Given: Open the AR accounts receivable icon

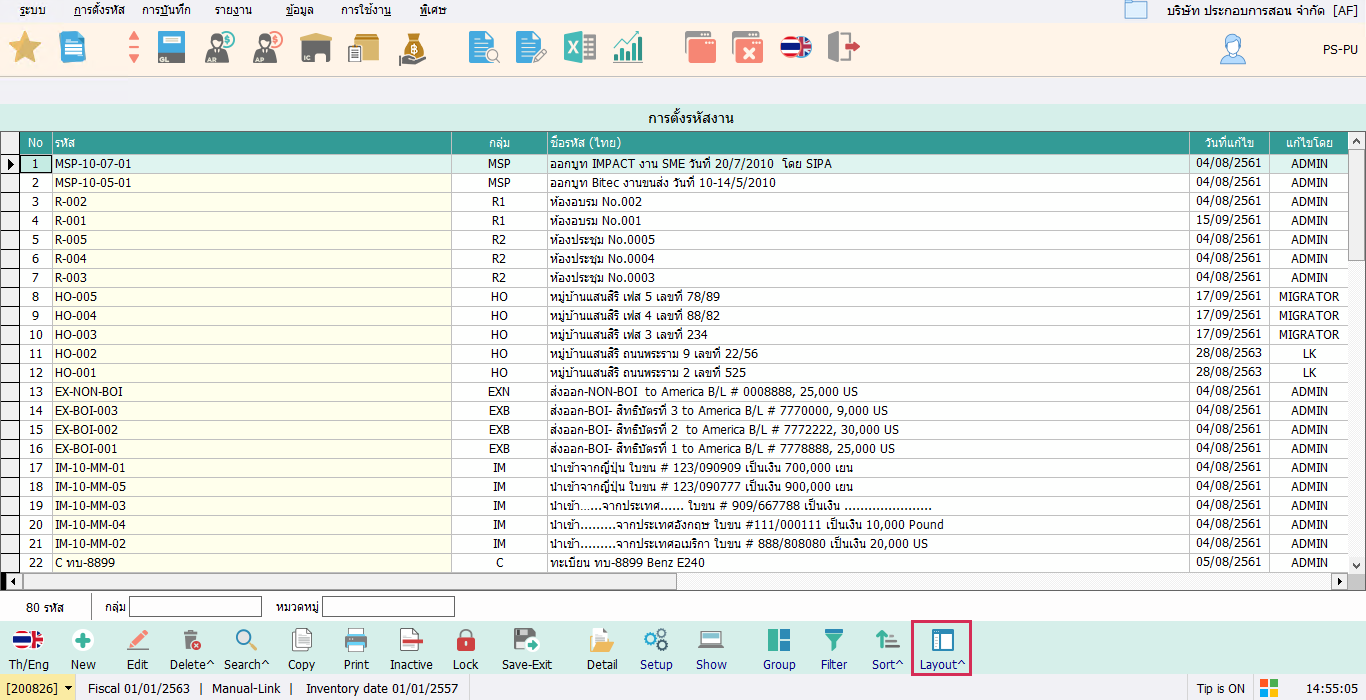Looking at the screenshot, I should pyautogui.click(x=220, y=47).
